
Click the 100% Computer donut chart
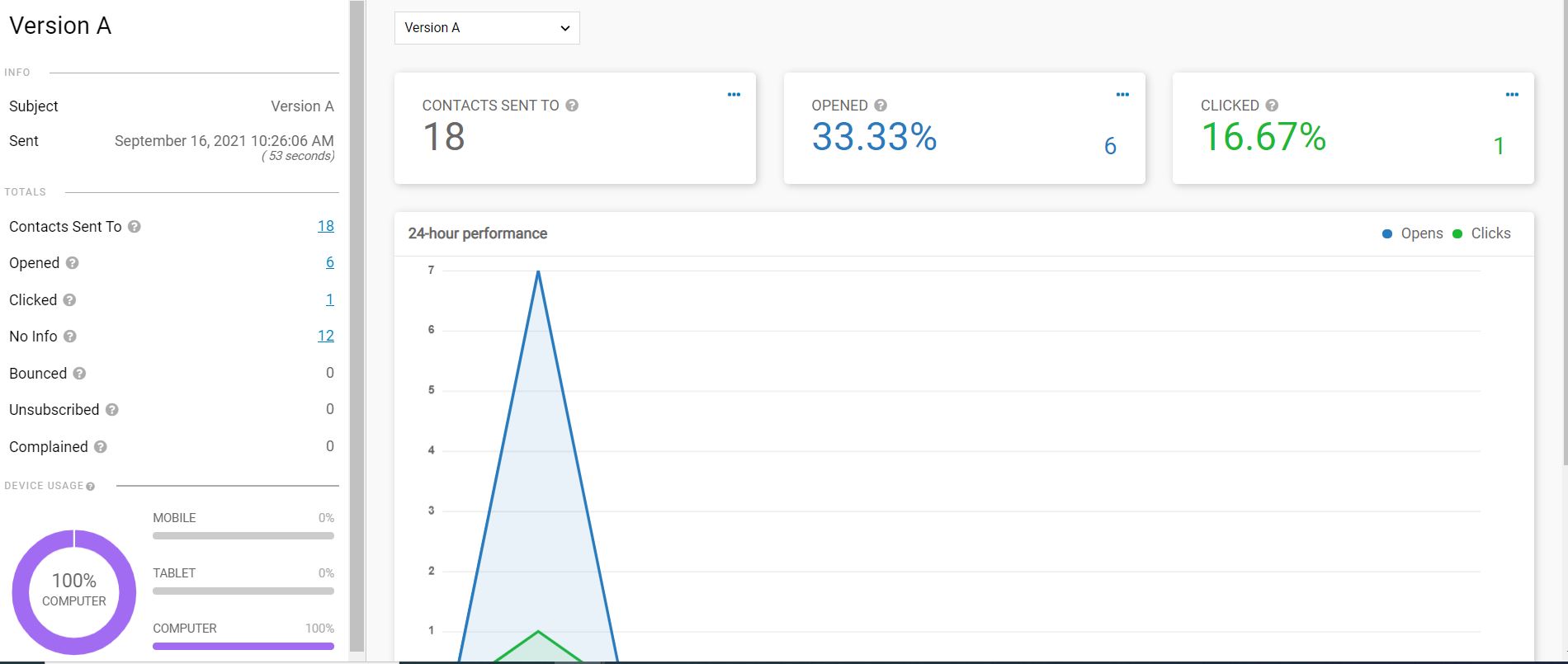pyautogui.click(x=74, y=591)
